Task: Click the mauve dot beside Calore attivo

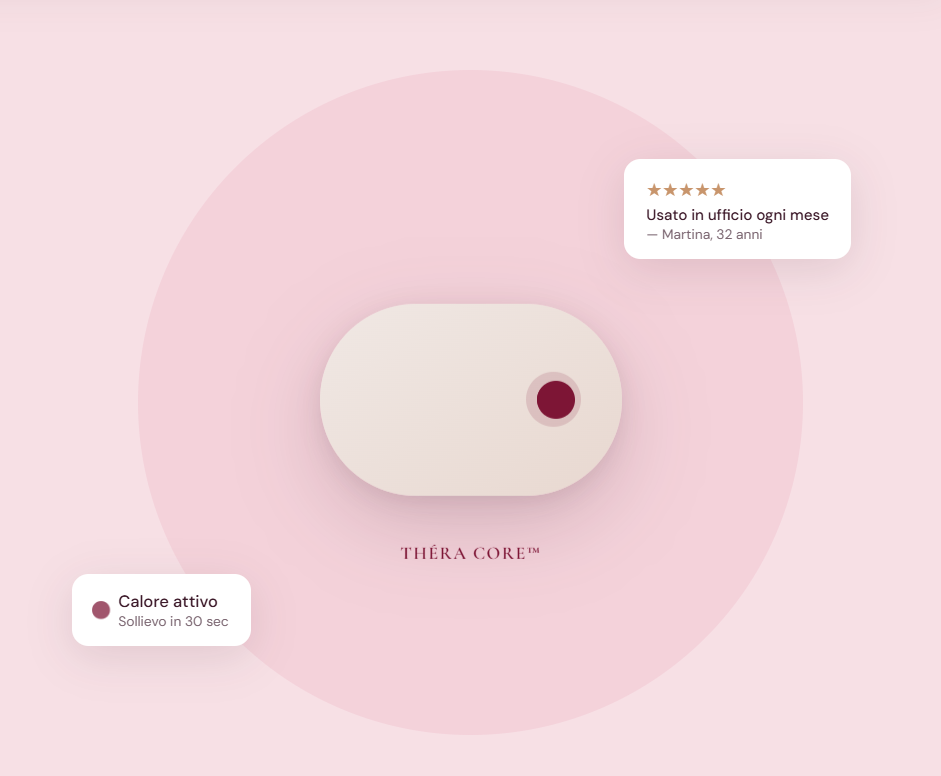Action: click(x=101, y=610)
